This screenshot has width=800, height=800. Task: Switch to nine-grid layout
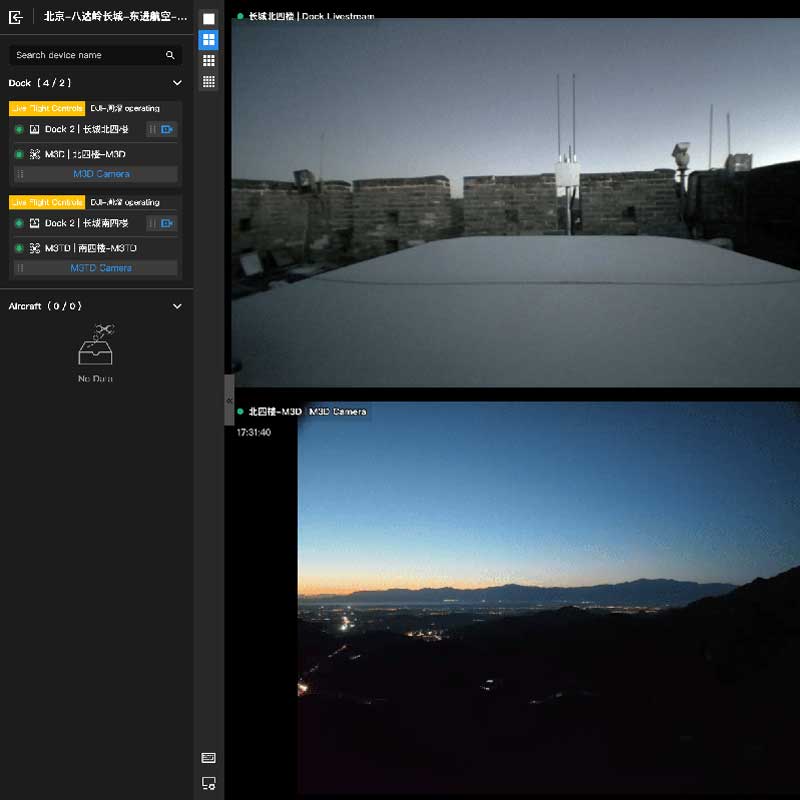pyautogui.click(x=209, y=61)
